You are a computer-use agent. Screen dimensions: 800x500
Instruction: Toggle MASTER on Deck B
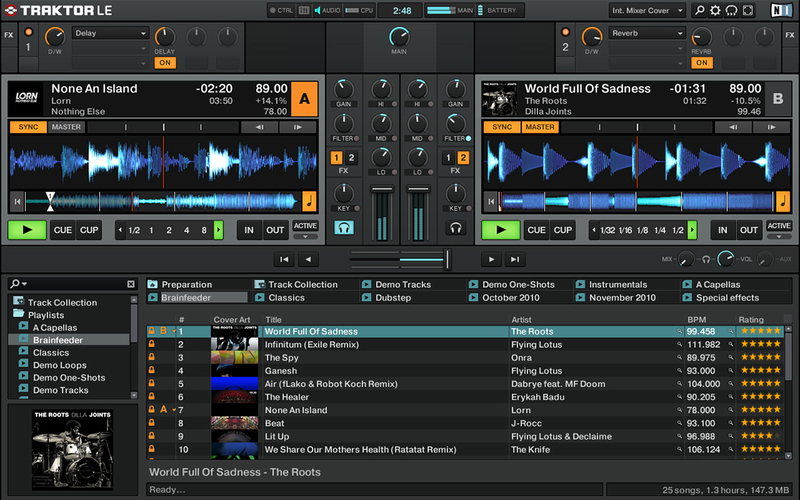[540, 127]
